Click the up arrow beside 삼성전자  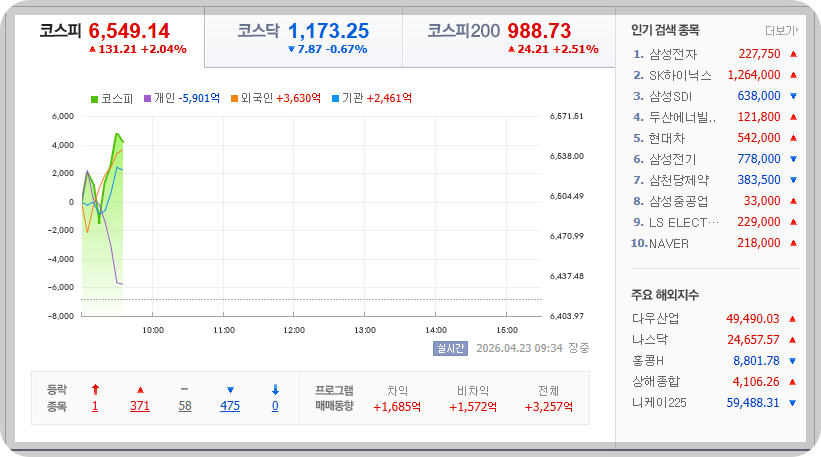click(793, 54)
